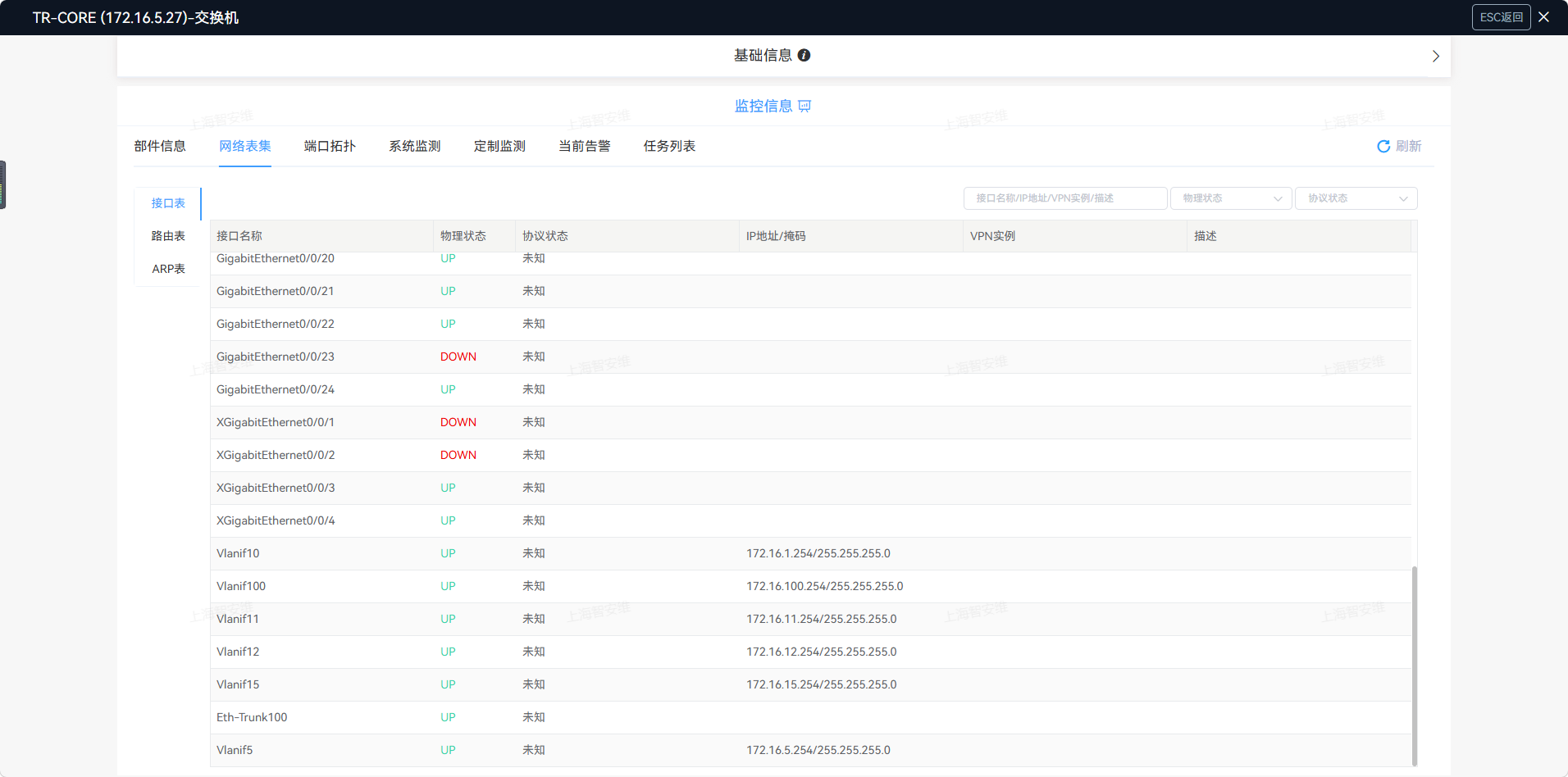Open the 协议状态 filter dropdown
The image size is (1568, 777).
click(x=1356, y=198)
